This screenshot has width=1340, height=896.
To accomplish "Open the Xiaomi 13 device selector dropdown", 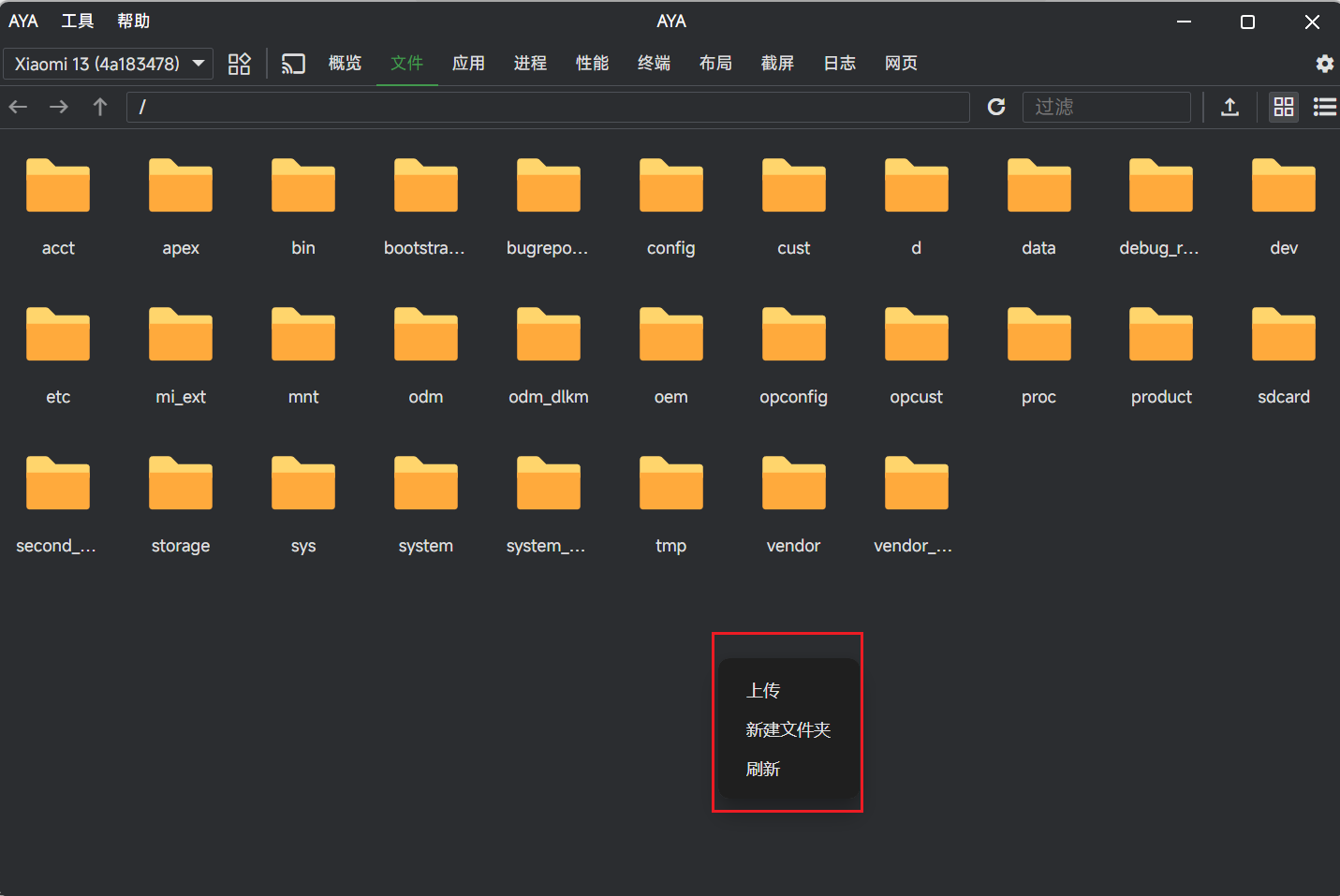I will pyautogui.click(x=108, y=63).
